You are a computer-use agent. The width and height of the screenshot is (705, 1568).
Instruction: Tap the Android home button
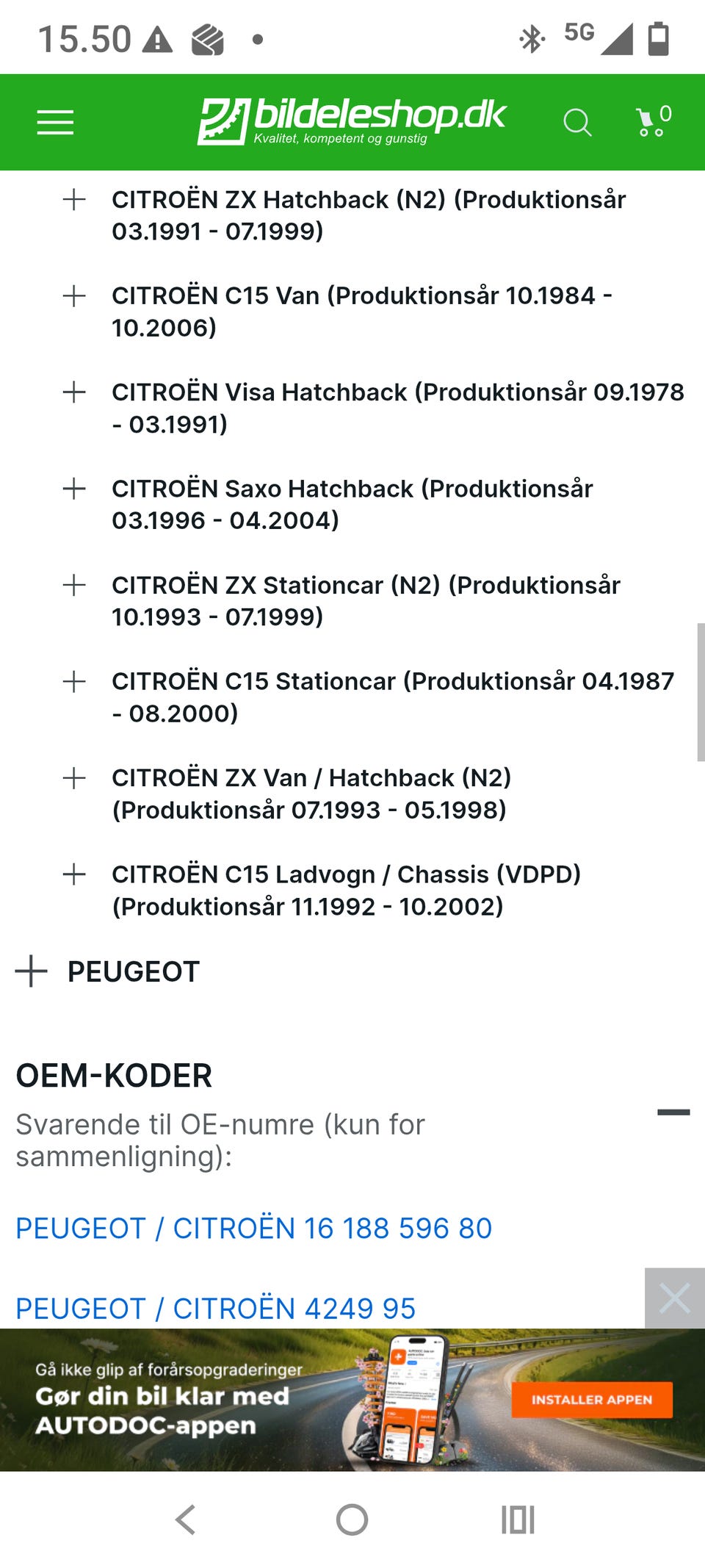point(352,1520)
